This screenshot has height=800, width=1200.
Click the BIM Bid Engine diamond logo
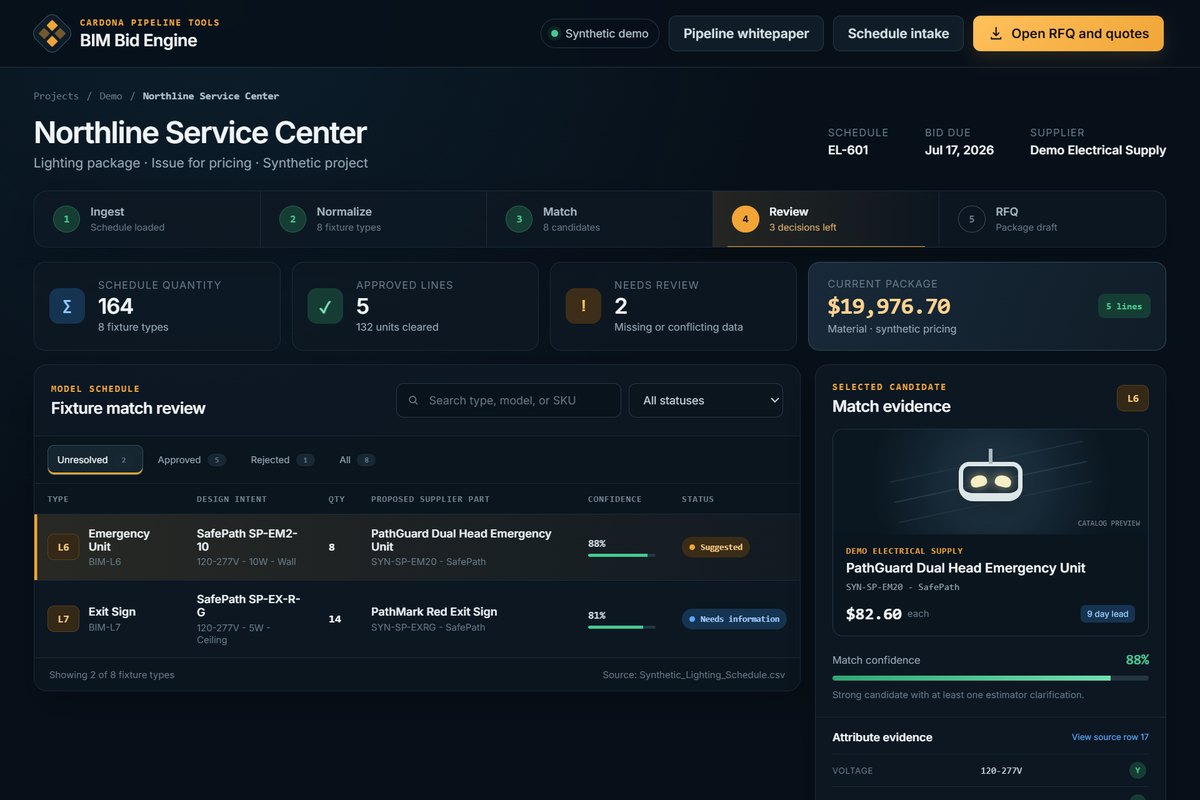pos(52,33)
